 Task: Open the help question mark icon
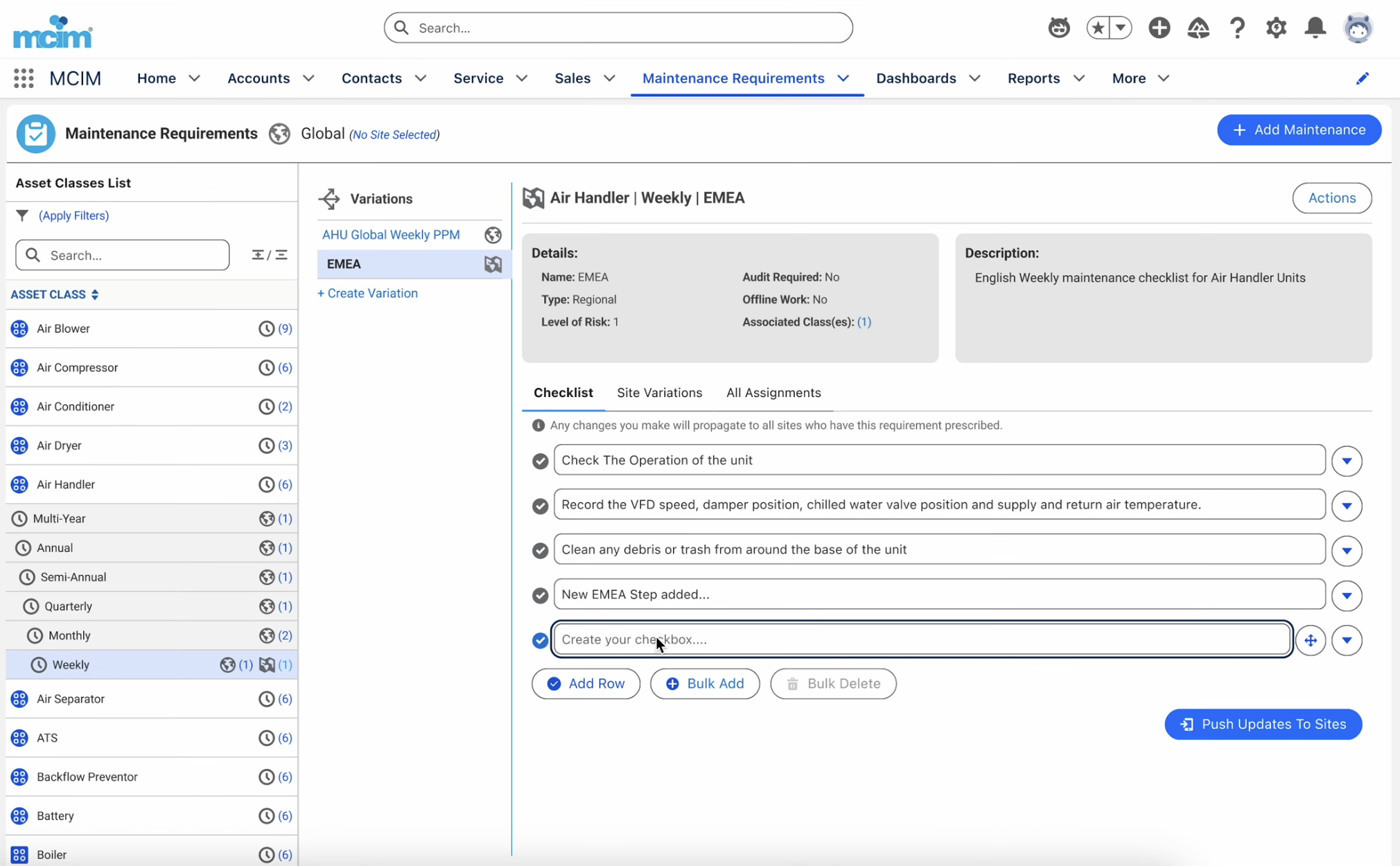coord(1237,28)
